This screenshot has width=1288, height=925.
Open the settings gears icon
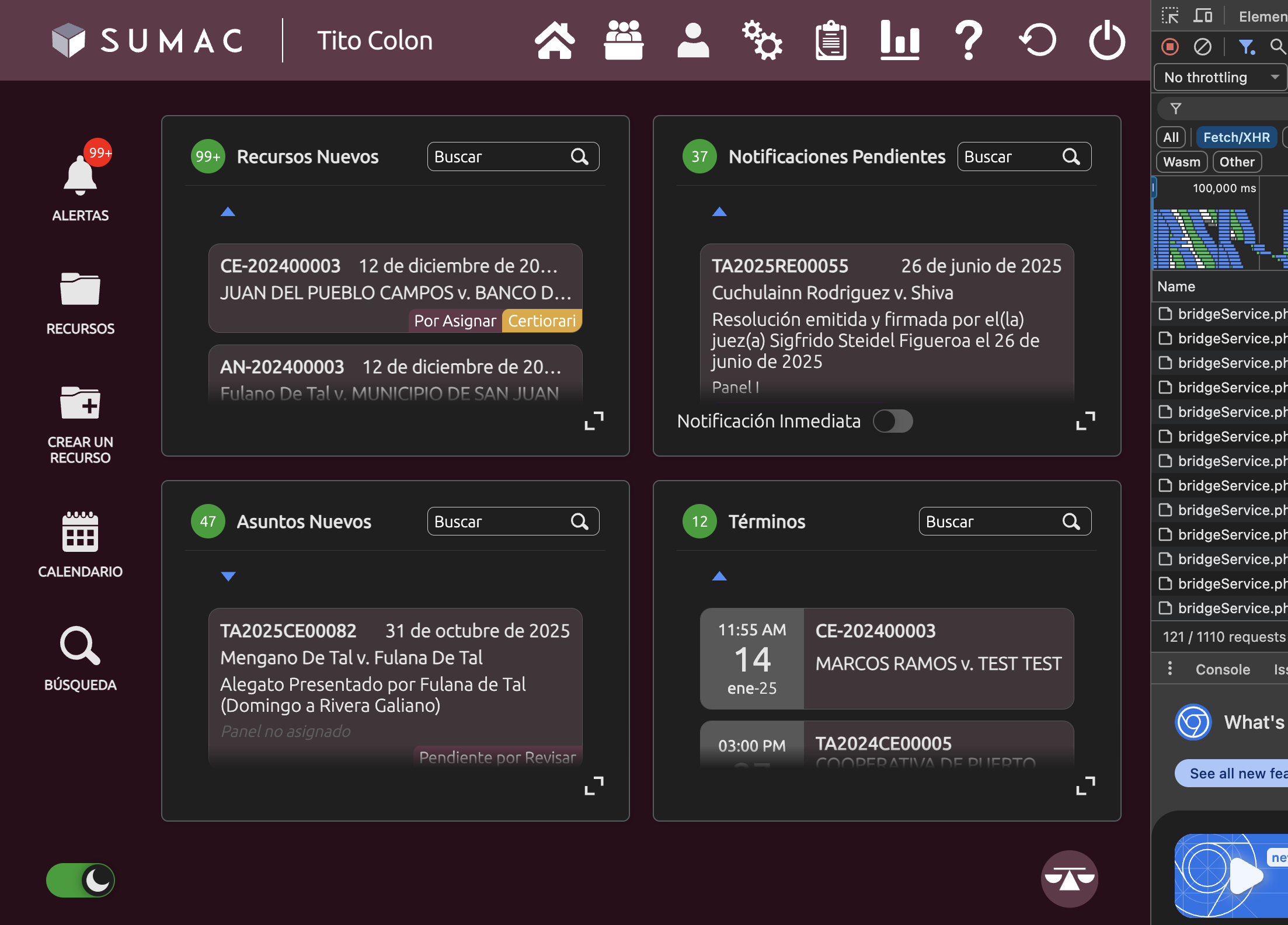(x=761, y=40)
